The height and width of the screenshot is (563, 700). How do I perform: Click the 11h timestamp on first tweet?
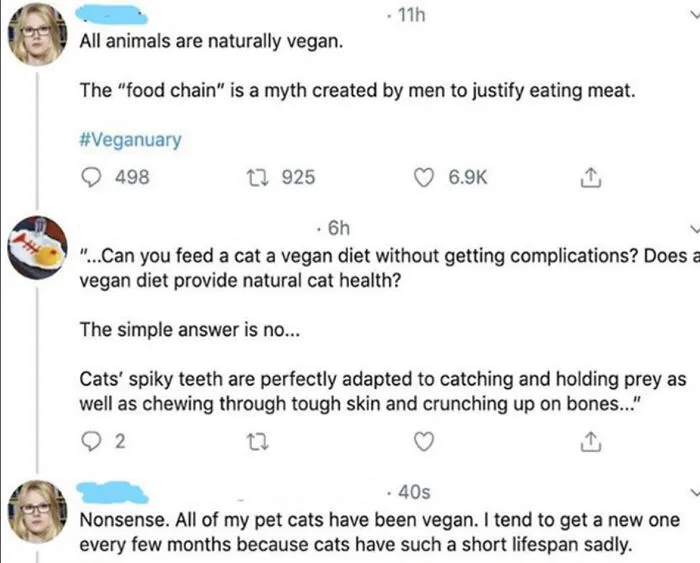click(411, 16)
